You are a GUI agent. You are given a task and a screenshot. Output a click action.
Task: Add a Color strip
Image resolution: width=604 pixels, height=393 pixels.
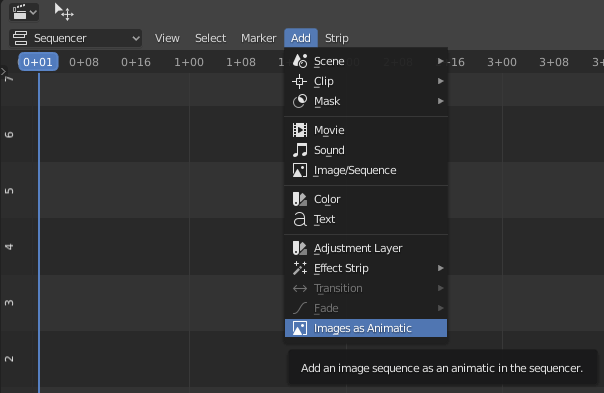(x=366, y=199)
